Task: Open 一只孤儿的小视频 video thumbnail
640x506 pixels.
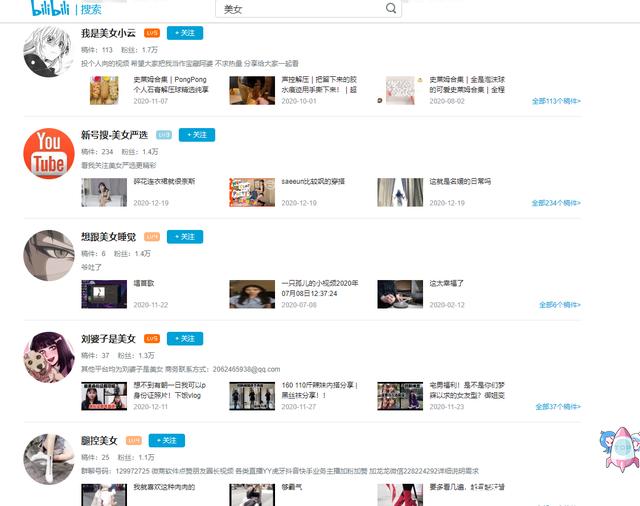Action: (252, 294)
